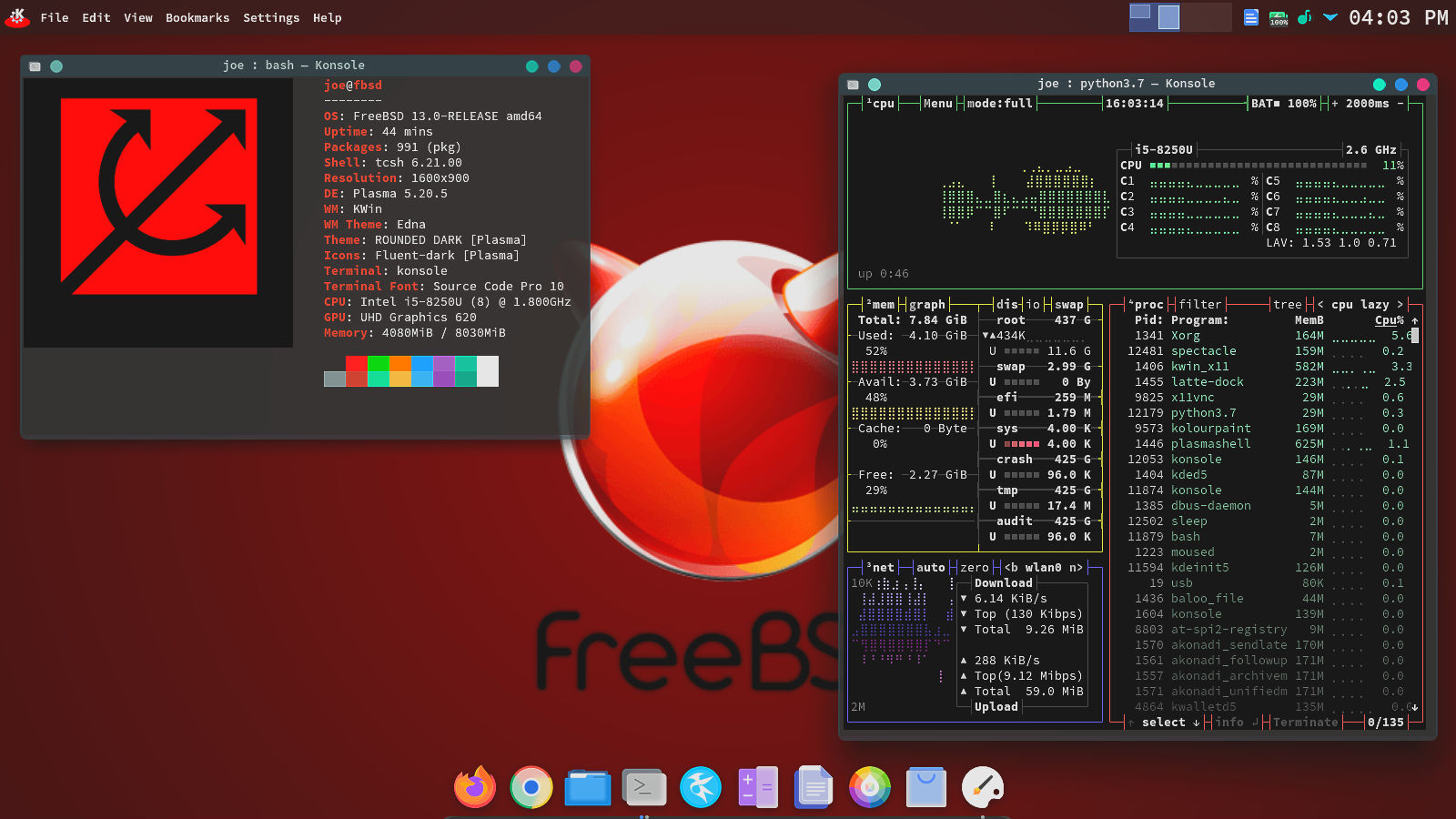
Task: Switch to the first virtual desktop in pager
Action: click(x=1155, y=17)
